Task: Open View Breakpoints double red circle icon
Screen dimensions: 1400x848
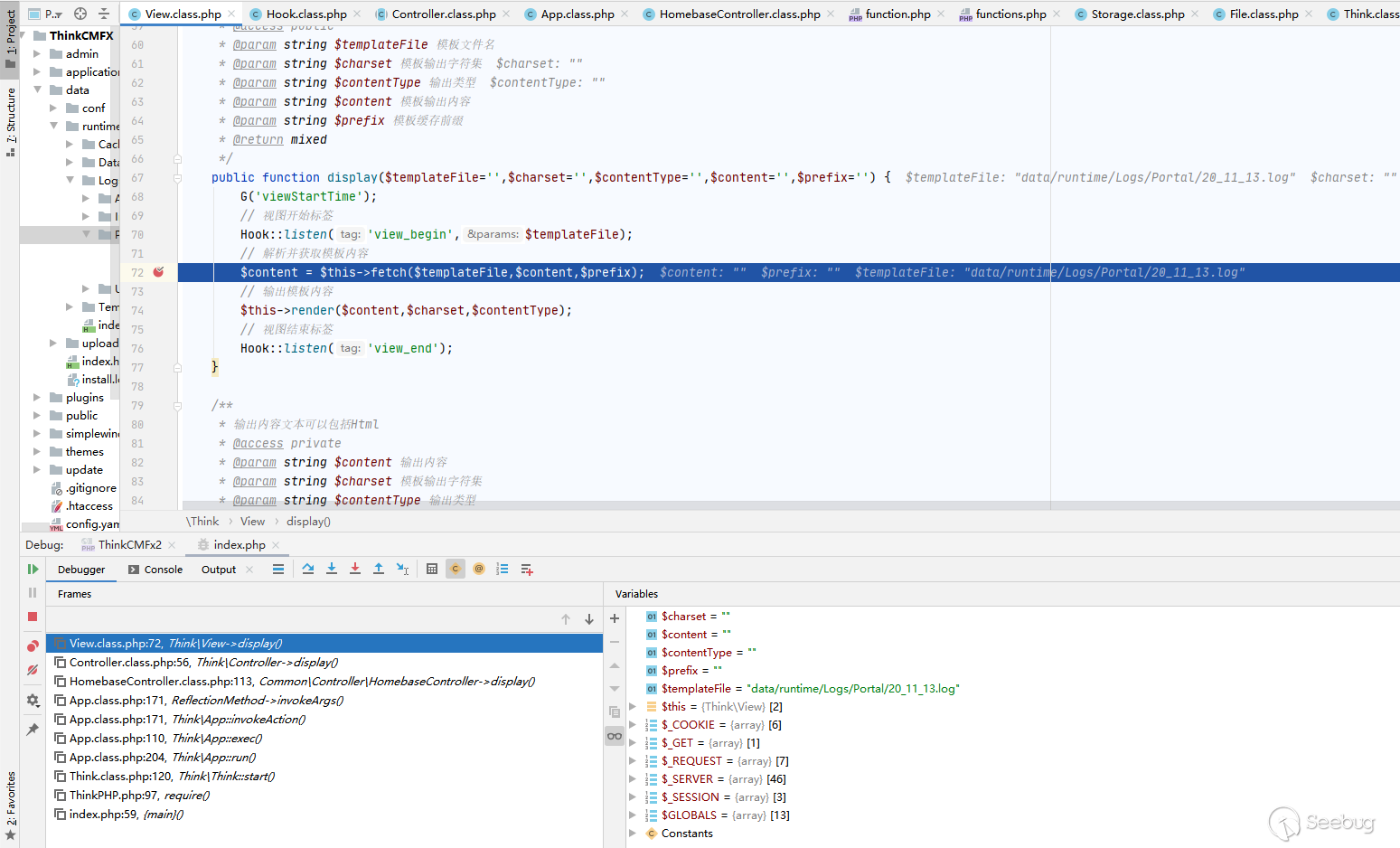Action: click(x=33, y=645)
